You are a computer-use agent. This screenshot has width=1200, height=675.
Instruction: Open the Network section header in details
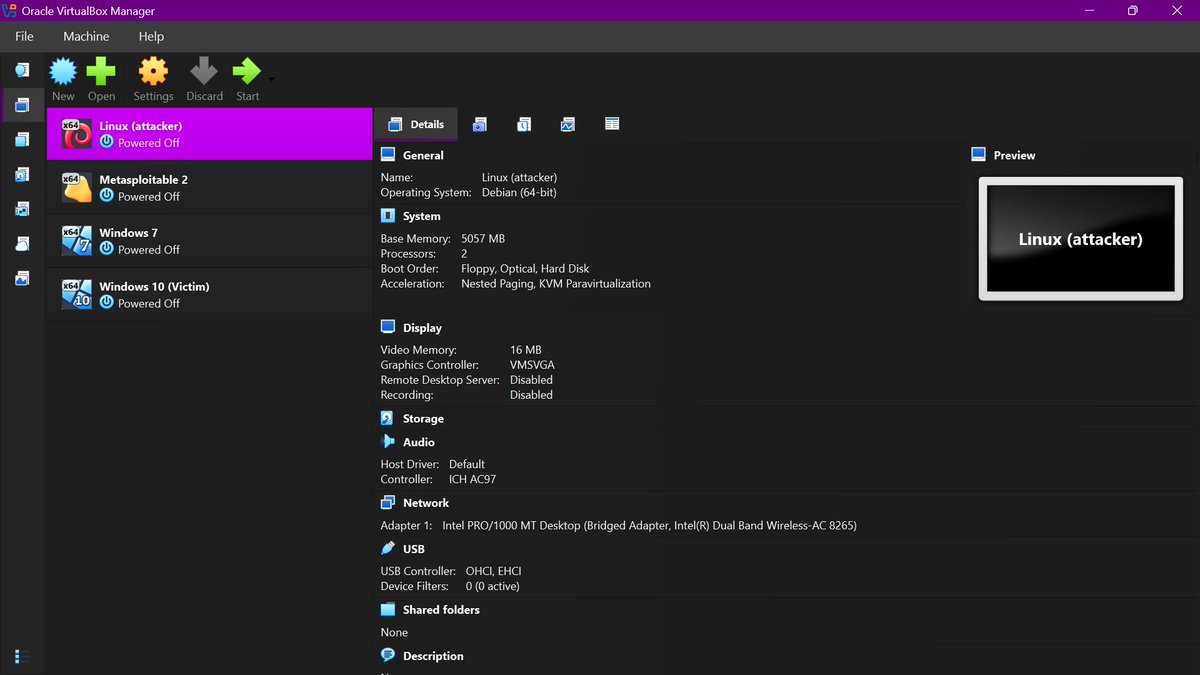tap(426, 503)
